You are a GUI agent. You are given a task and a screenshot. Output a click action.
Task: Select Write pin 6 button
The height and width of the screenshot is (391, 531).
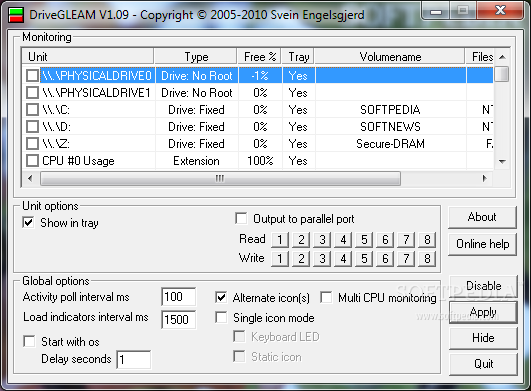click(x=385, y=259)
